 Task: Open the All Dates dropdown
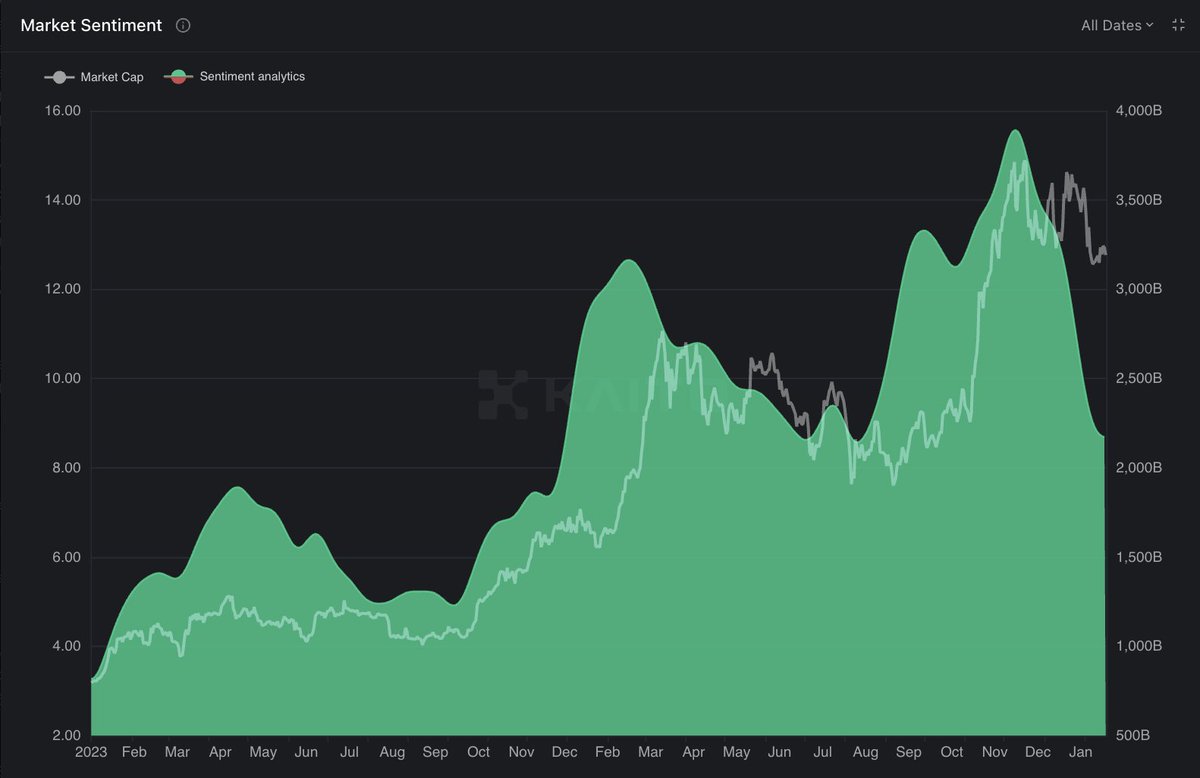click(x=1117, y=25)
